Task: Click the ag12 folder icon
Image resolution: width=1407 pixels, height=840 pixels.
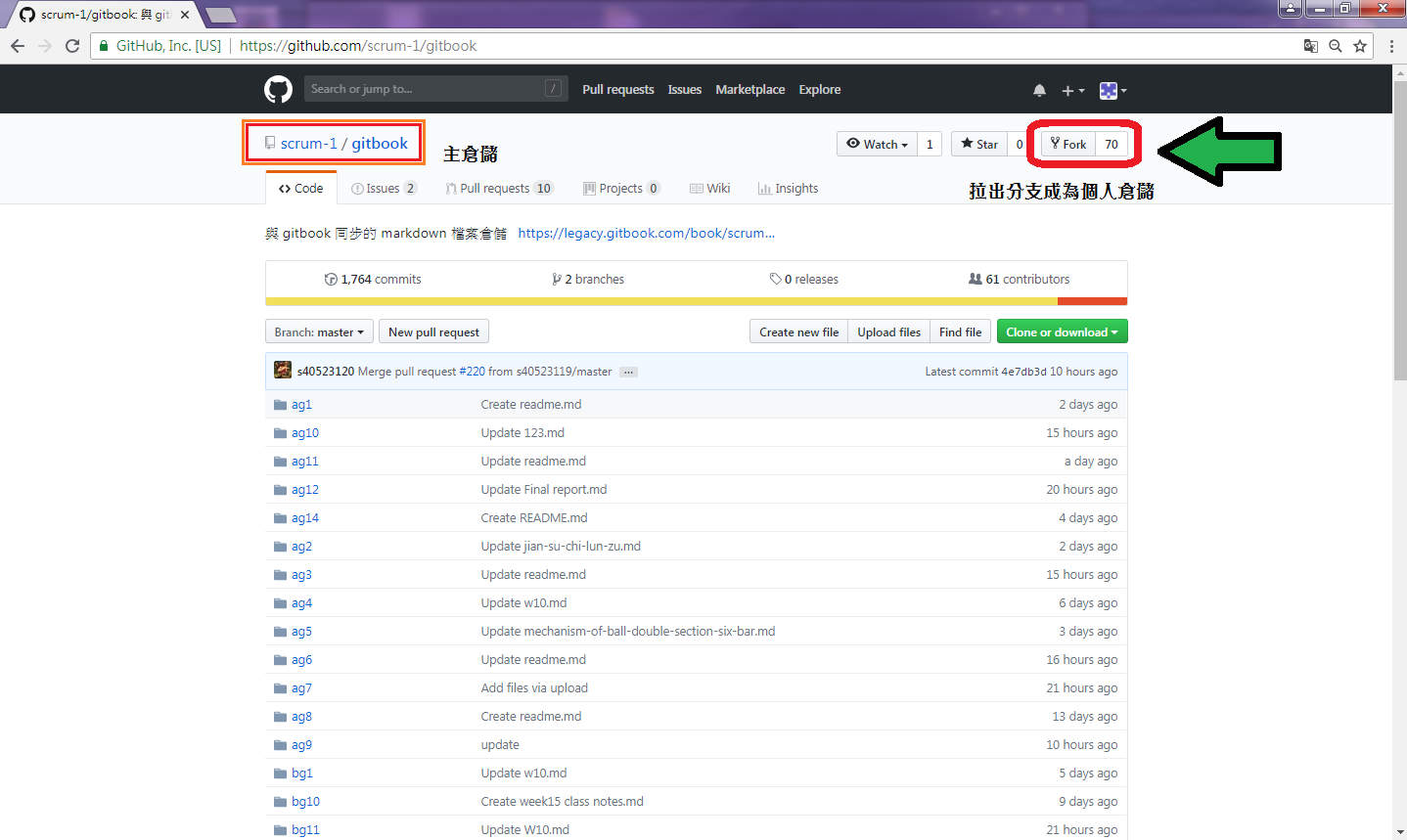Action: click(281, 490)
